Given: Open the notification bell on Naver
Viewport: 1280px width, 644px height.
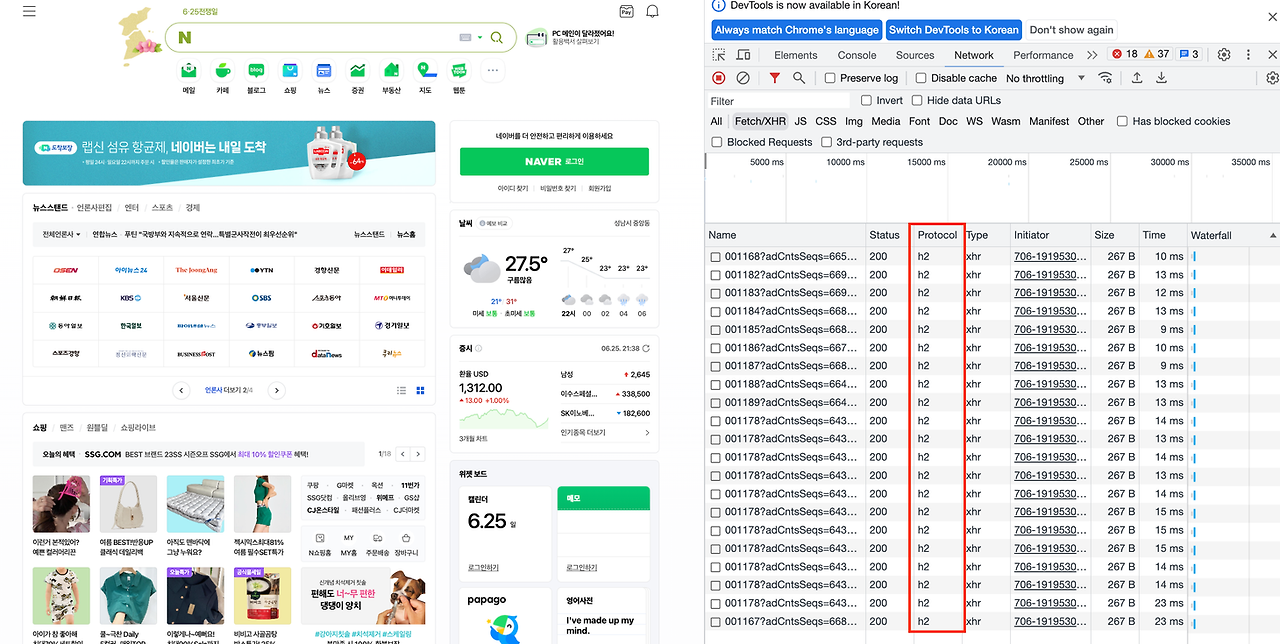Looking at the screenshot, I should (x=652, y=11).
